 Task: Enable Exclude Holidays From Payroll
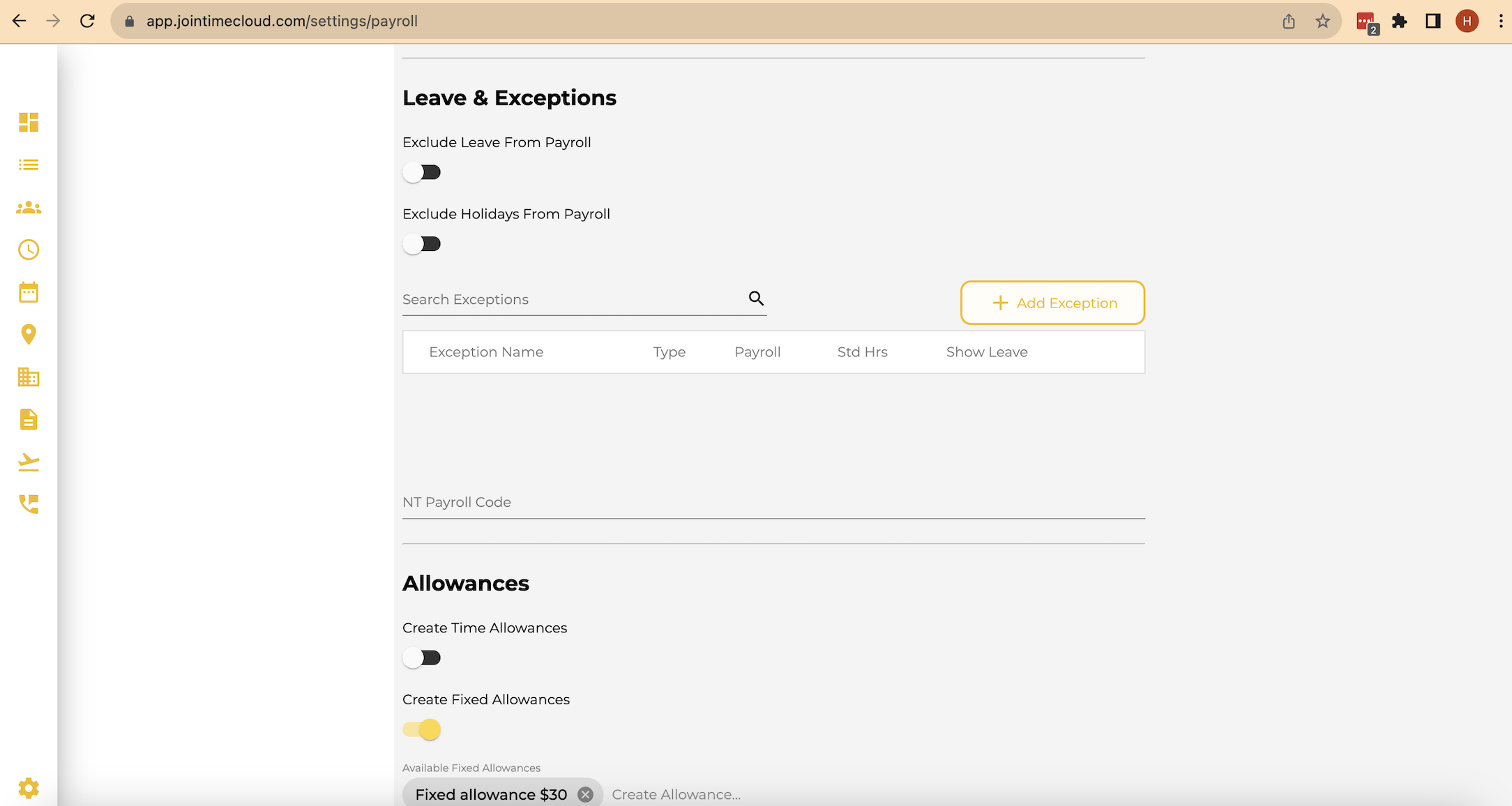pyautogui.click(x=422, y=243)
